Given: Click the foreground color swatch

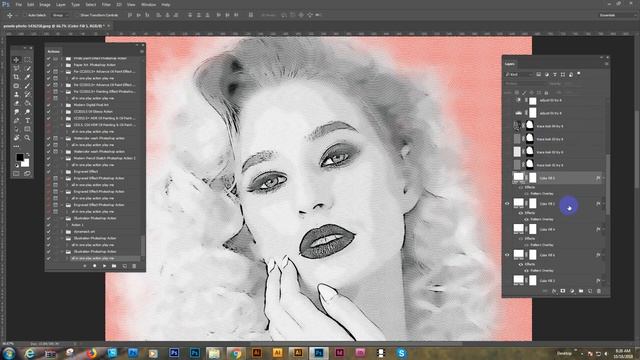Looking at the screenshot, I should 20,157.
